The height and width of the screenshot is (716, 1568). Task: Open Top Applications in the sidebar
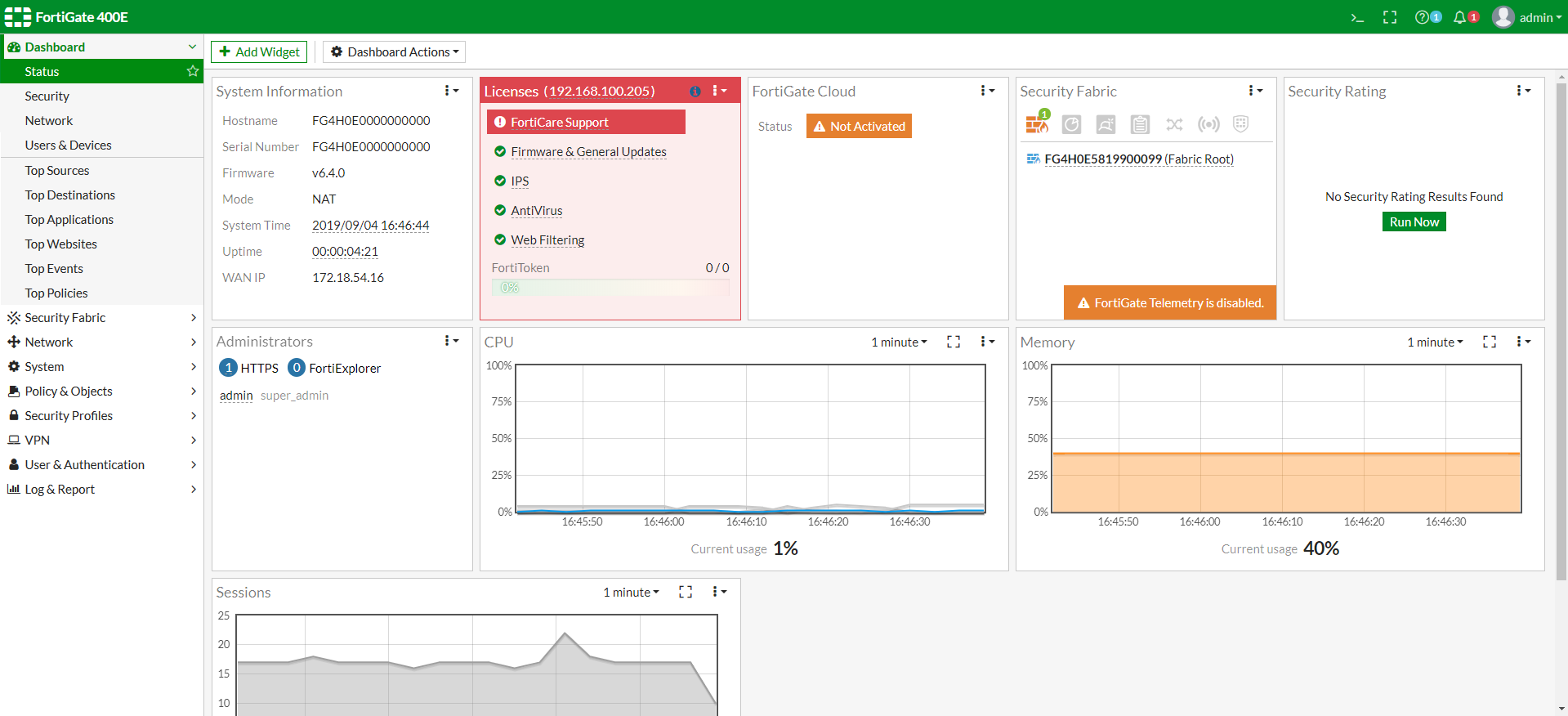(x=69, y=219)
